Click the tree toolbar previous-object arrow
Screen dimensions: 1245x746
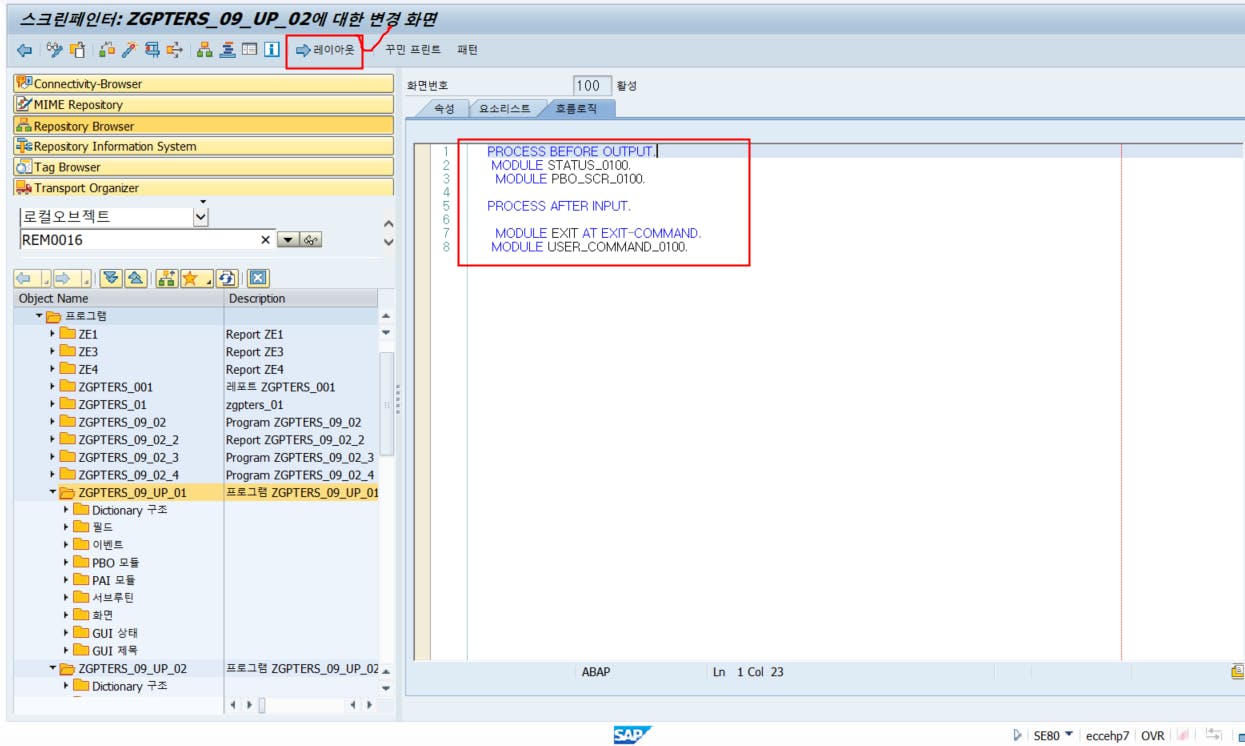pyautogui.click(x=24, y=278)
